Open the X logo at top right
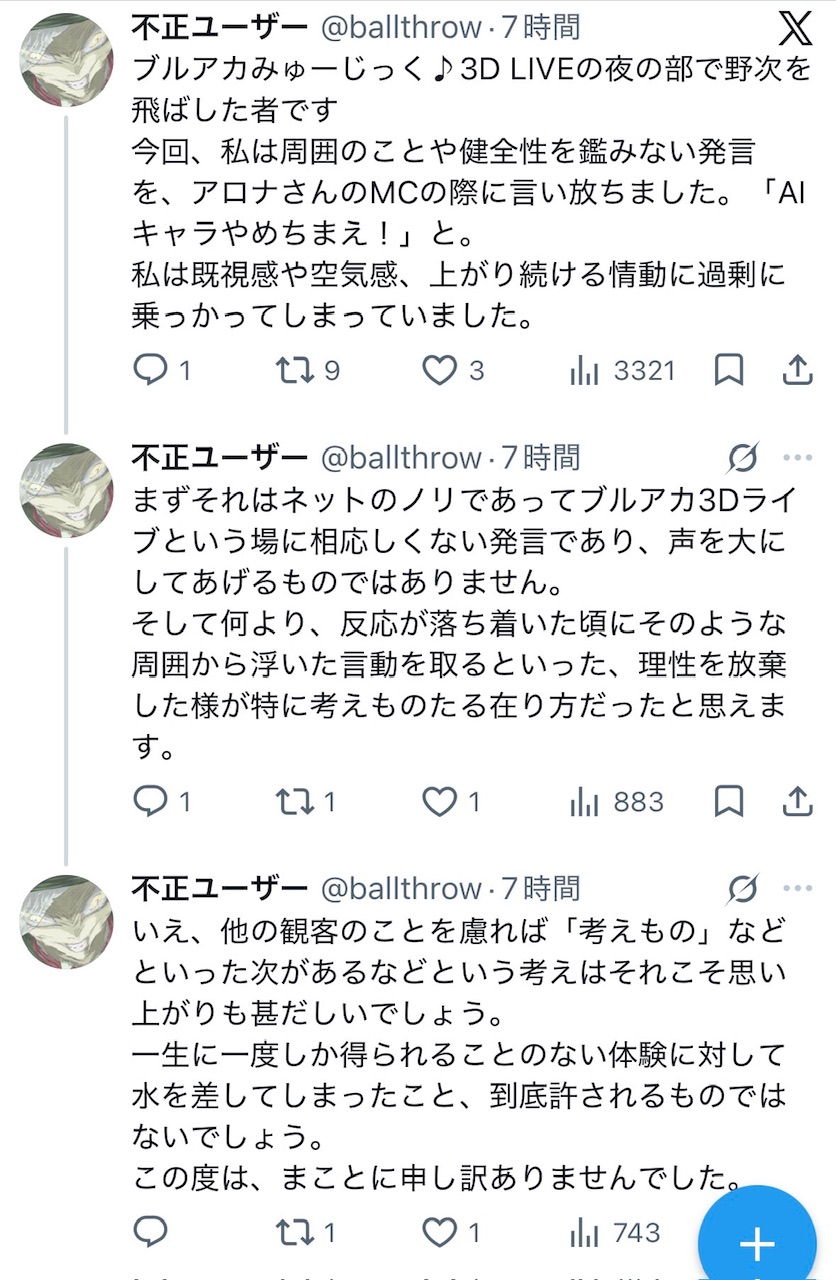This screenshot has width=836, height=1280. (795, 30)
